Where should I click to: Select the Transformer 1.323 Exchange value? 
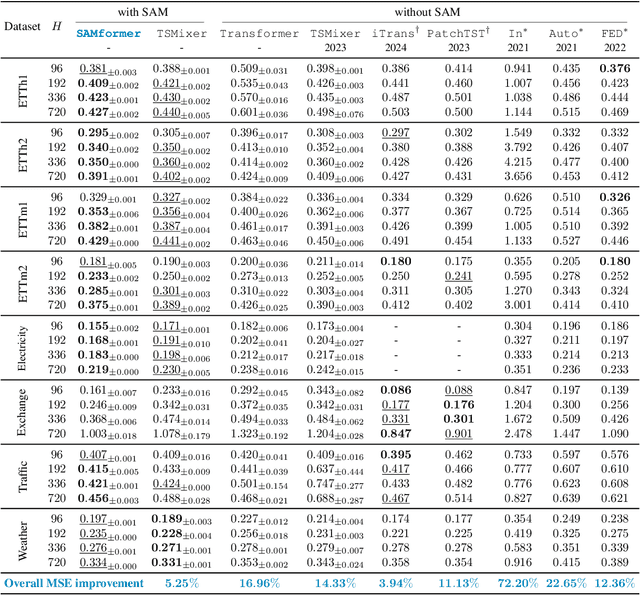(x=259, y=434)
